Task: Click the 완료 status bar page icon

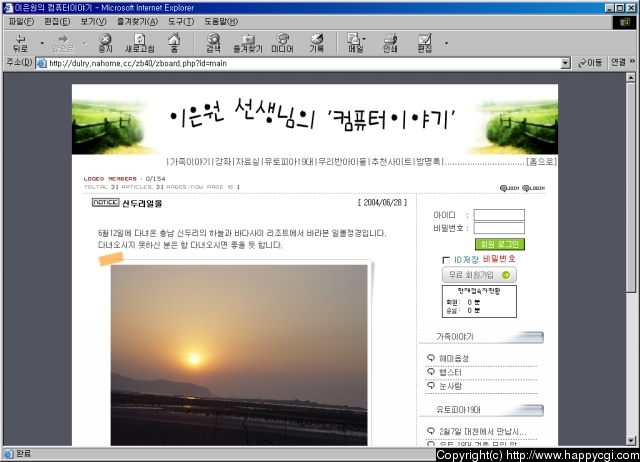Action: [x=9, y=453]
